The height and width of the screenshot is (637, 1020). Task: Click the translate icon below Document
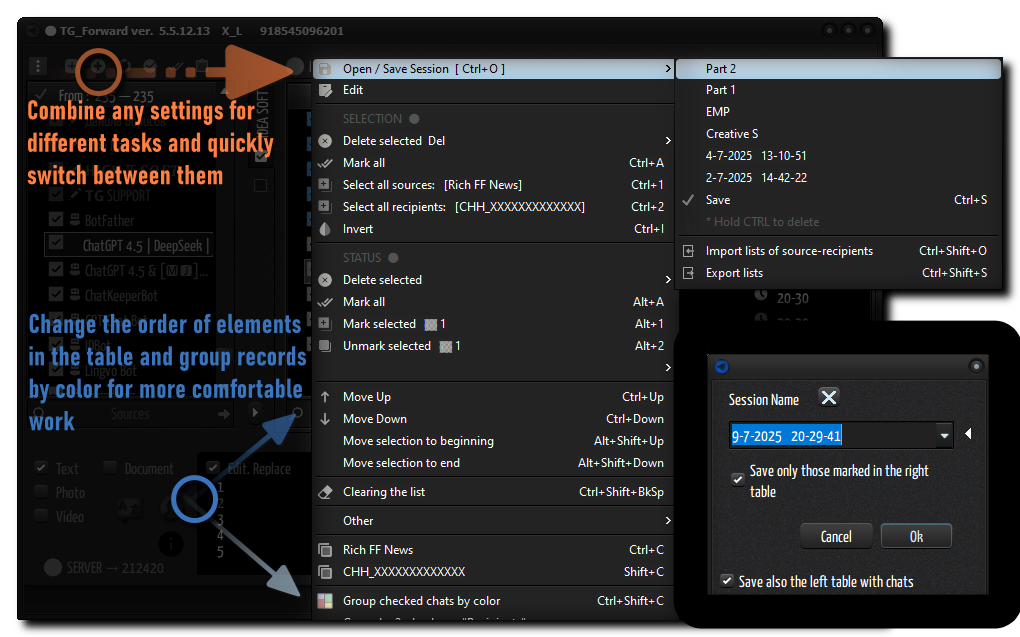click(130, 509)
